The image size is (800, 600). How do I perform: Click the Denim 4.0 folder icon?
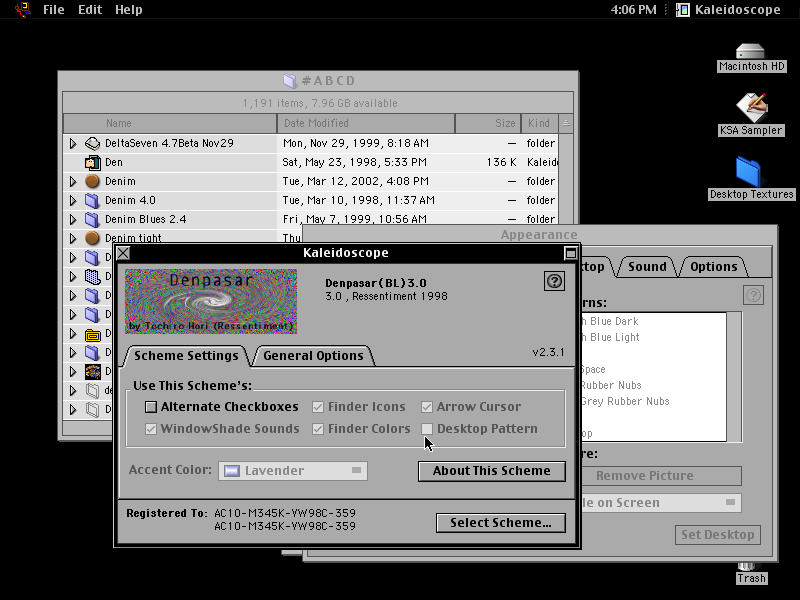pos(92,200)
